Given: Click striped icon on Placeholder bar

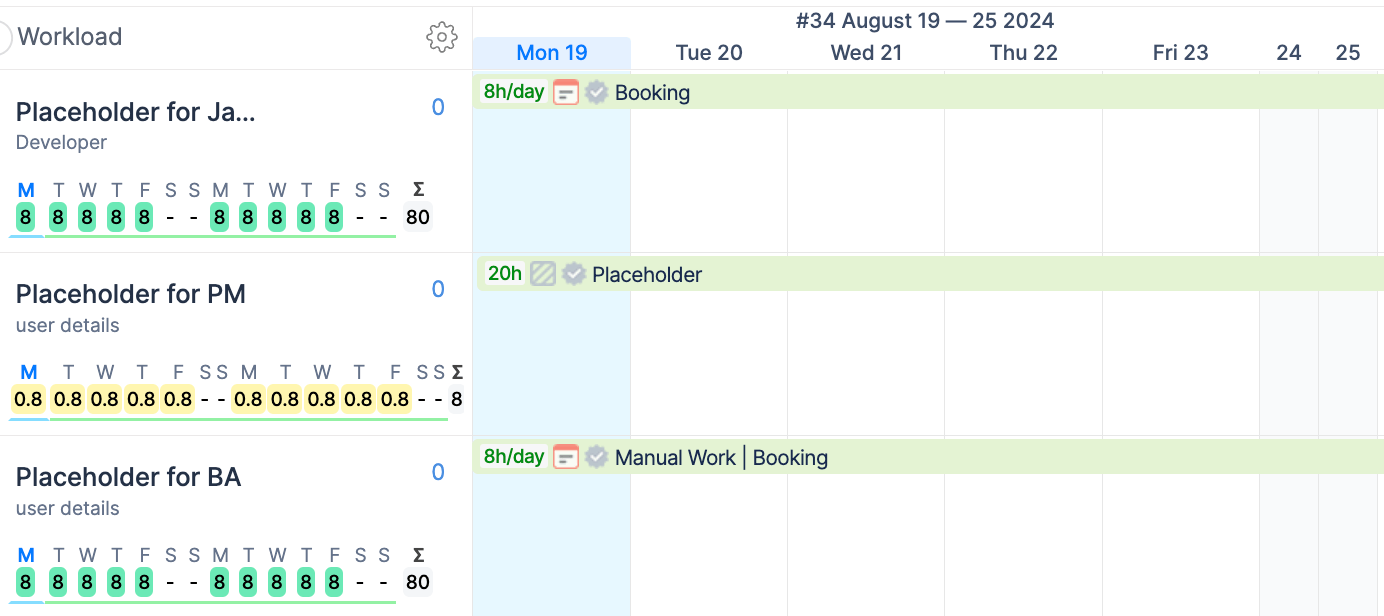Looking at the screenshot, I should [x=542, y=274].
